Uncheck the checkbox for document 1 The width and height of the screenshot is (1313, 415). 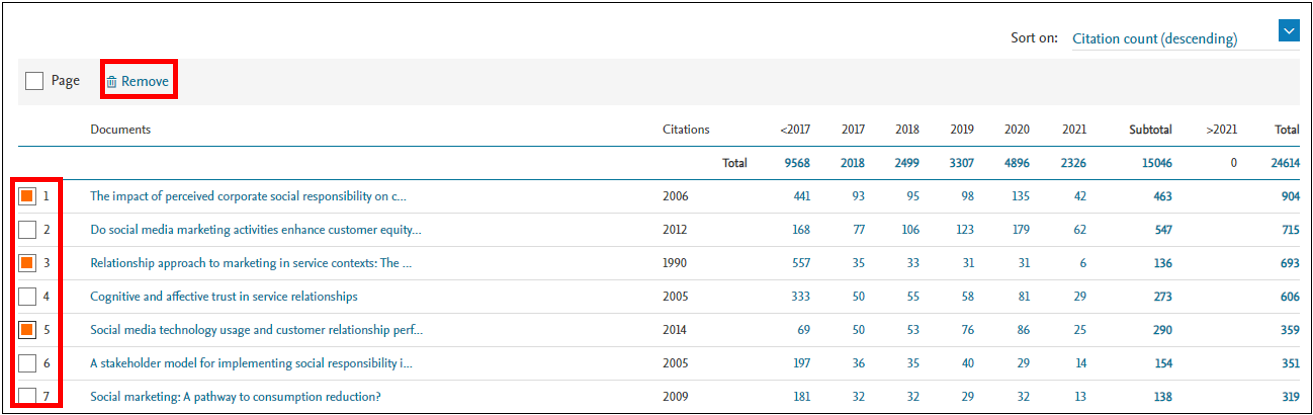tap(28, 196)
